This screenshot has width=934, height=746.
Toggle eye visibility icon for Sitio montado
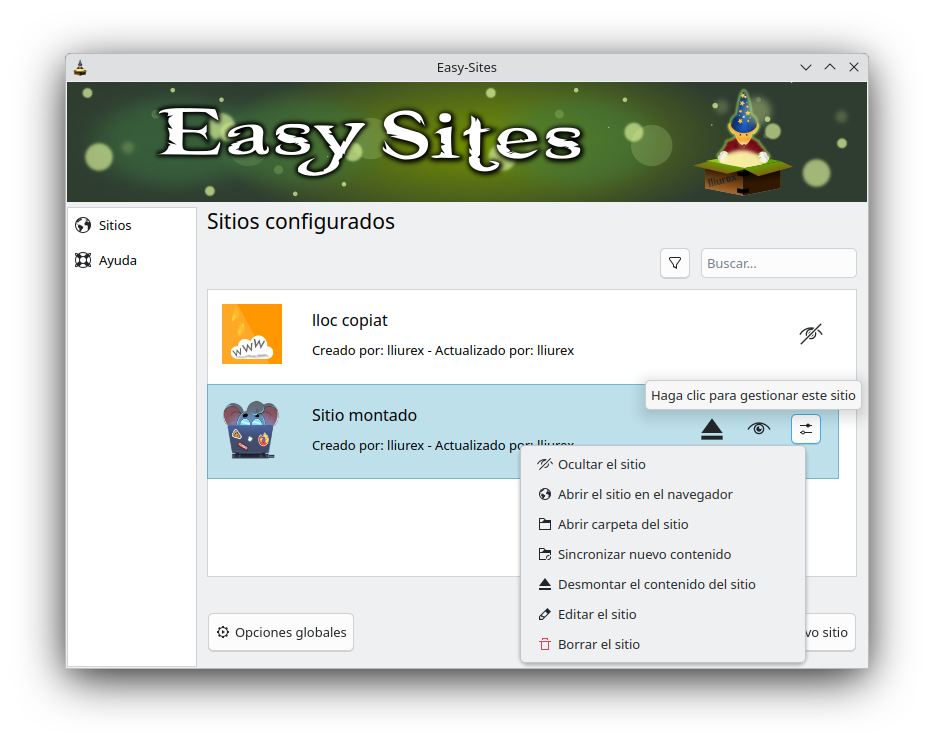coord(759,429)
